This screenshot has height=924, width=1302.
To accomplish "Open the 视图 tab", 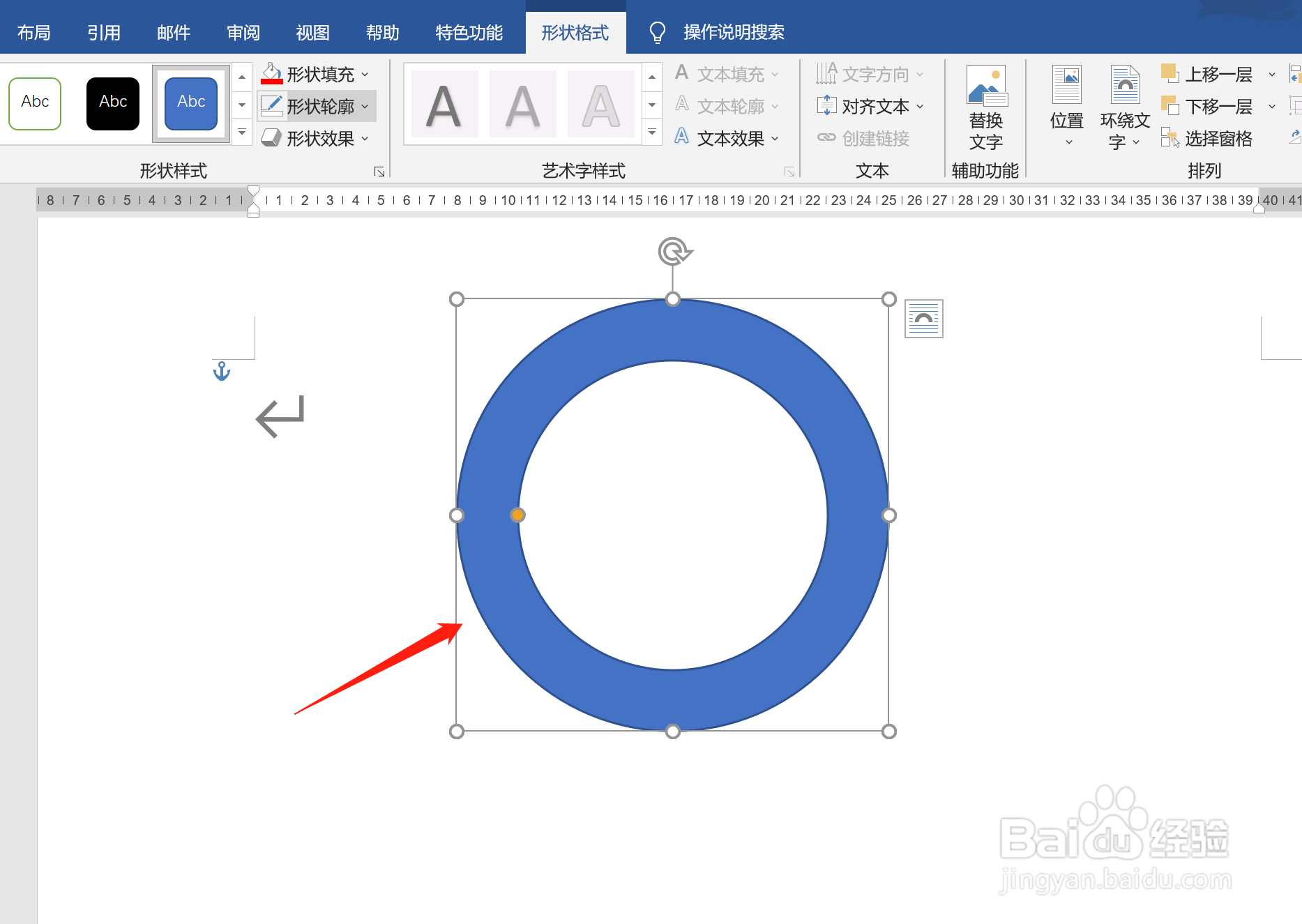I will click(313, 33).
